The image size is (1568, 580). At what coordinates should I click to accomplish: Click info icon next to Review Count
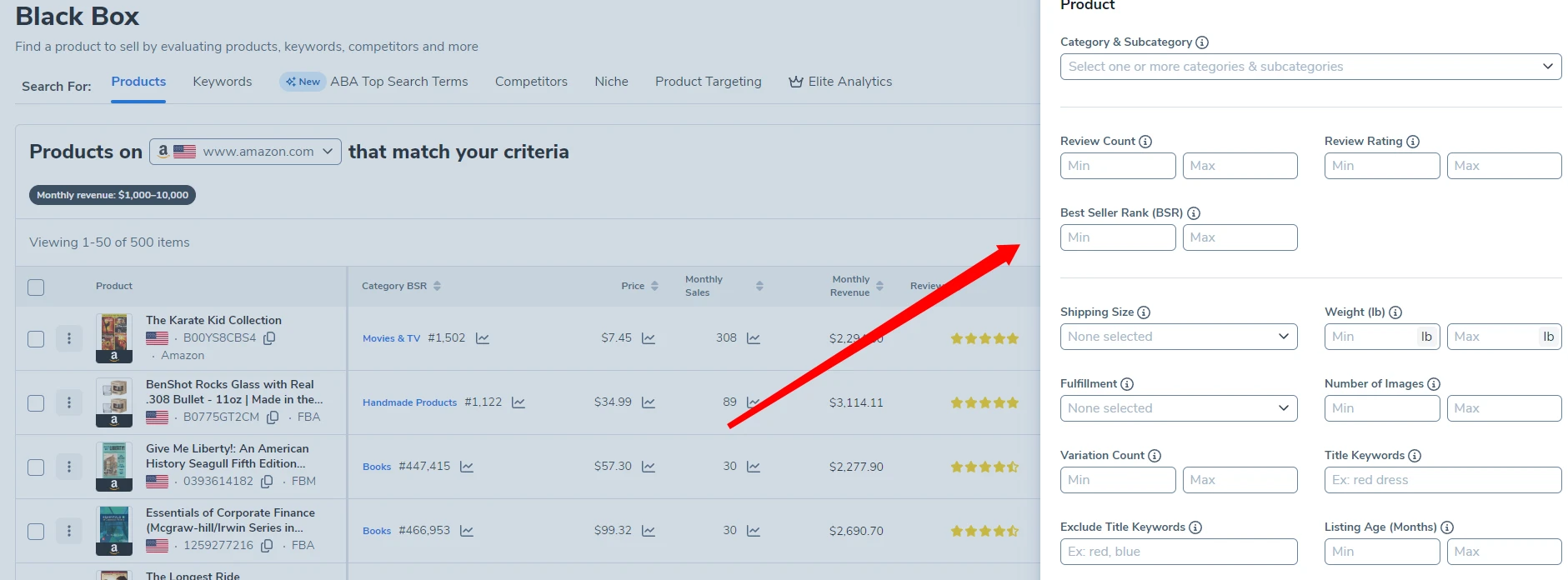(x=1145, y=142)
